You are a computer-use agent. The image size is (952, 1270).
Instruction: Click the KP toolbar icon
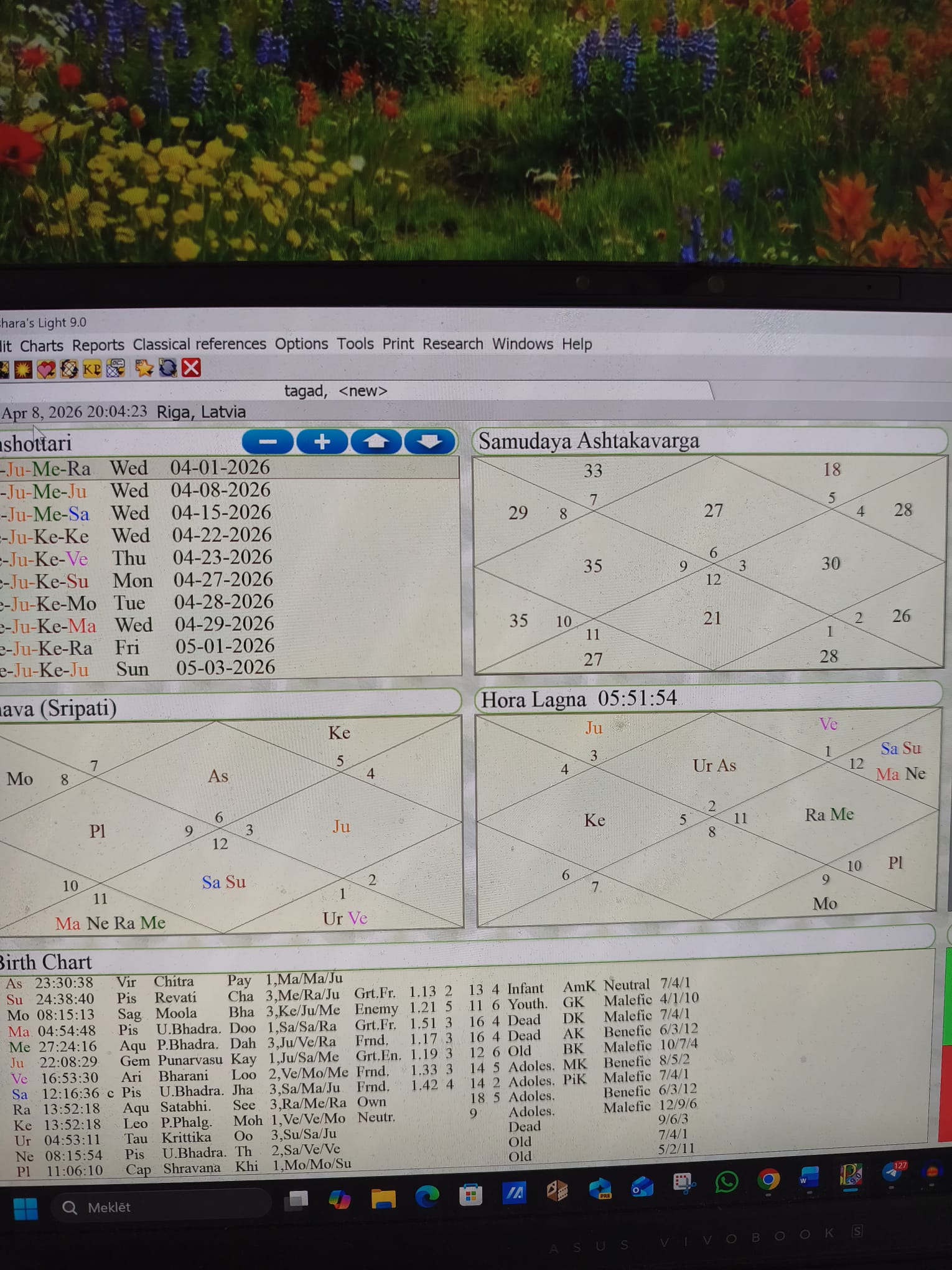92,369
